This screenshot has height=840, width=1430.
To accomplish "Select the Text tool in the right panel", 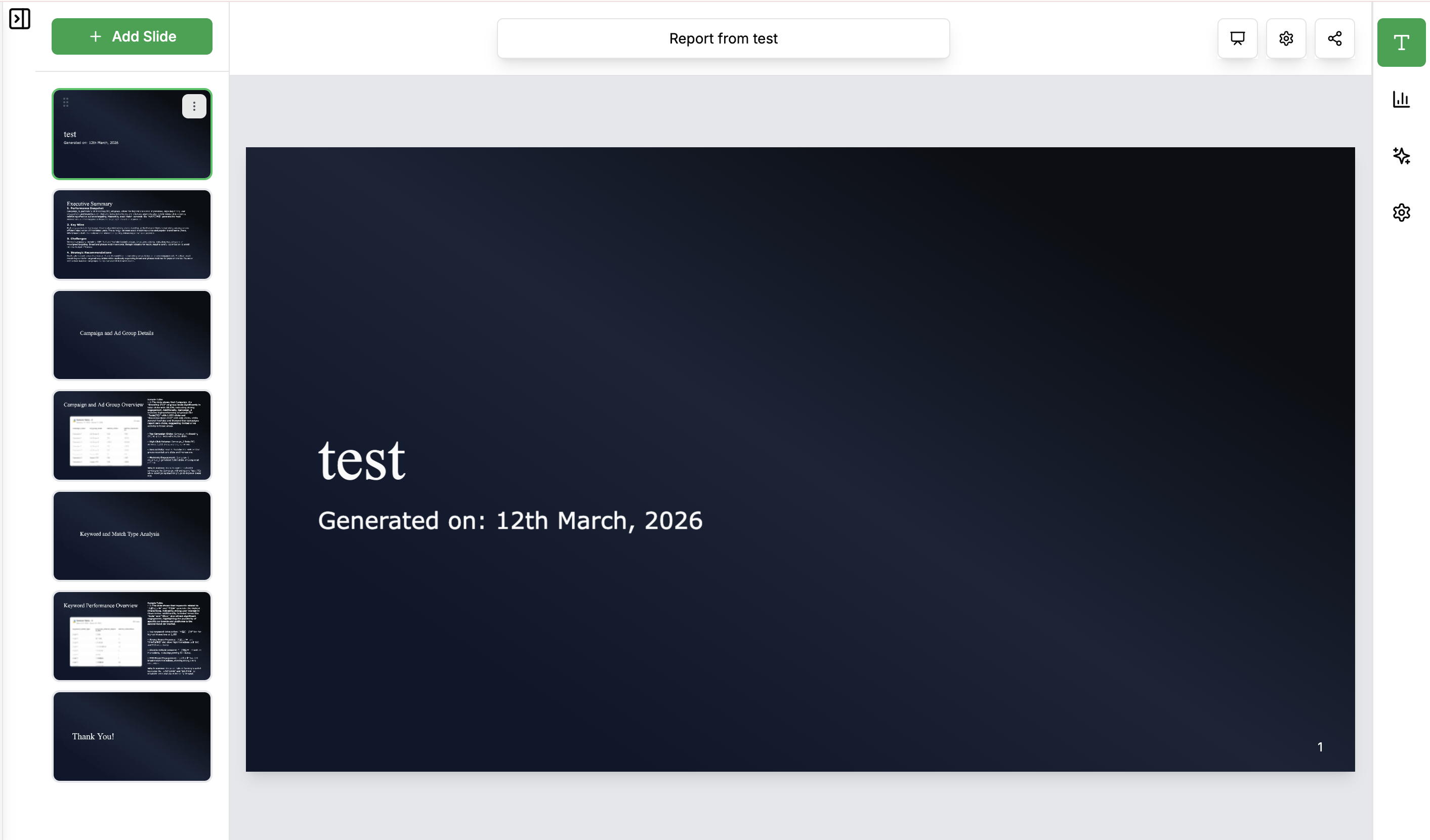I will [x=1401, y=43].
